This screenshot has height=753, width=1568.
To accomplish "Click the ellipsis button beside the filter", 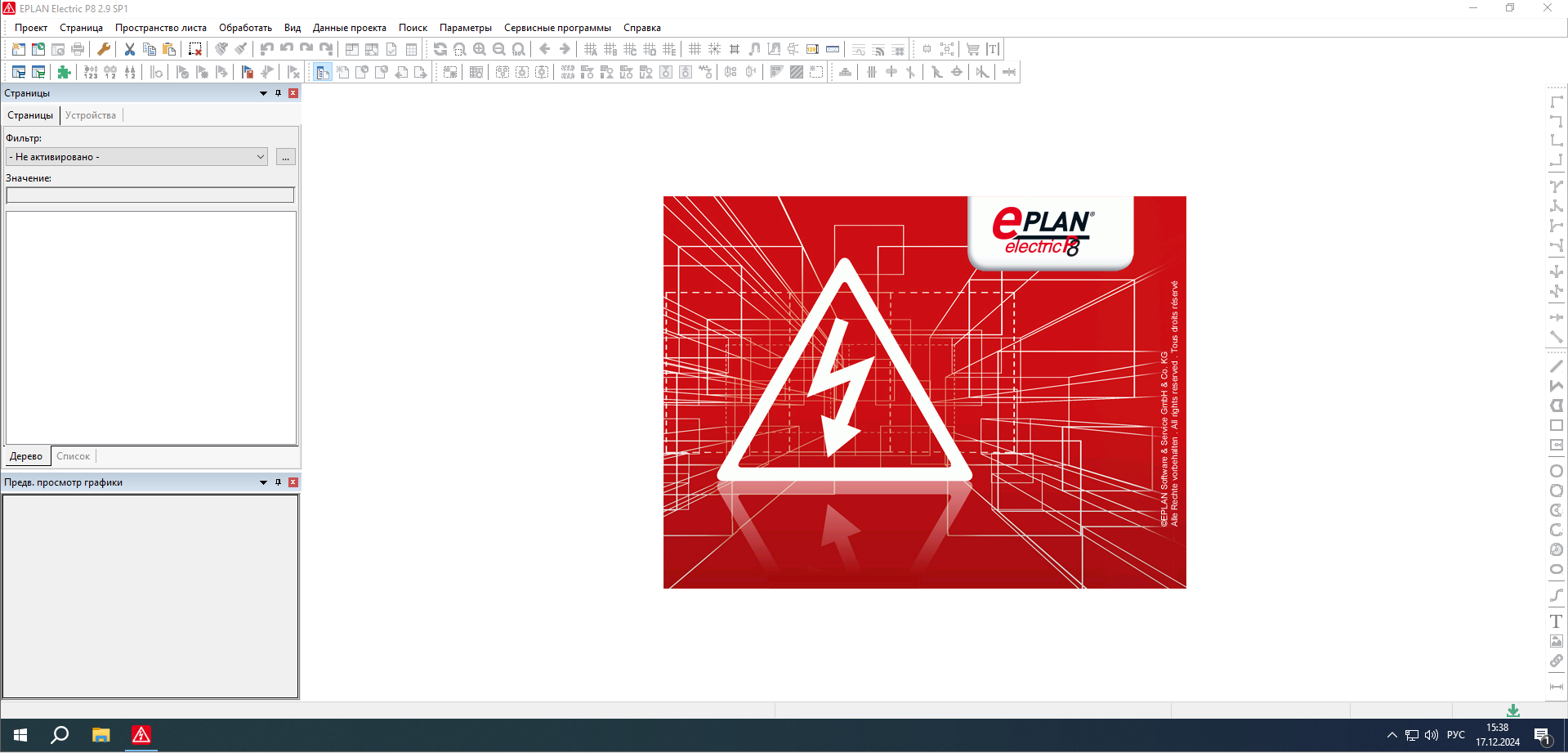I will 285,157.
